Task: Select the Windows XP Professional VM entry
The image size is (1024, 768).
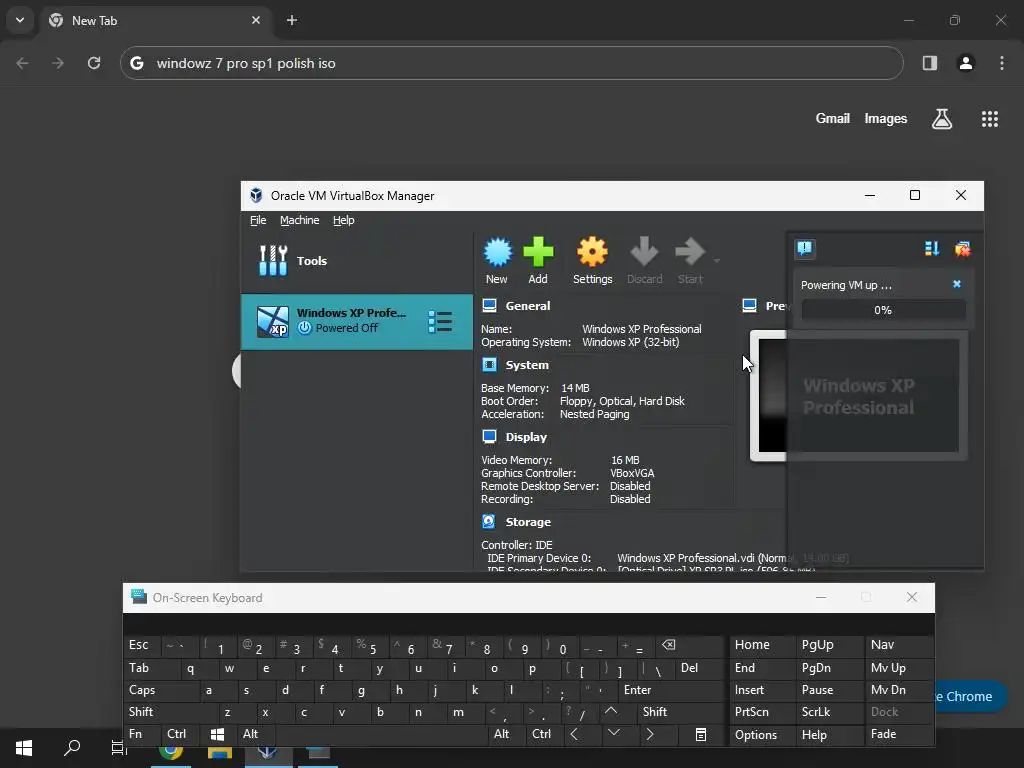Action: 357,321
